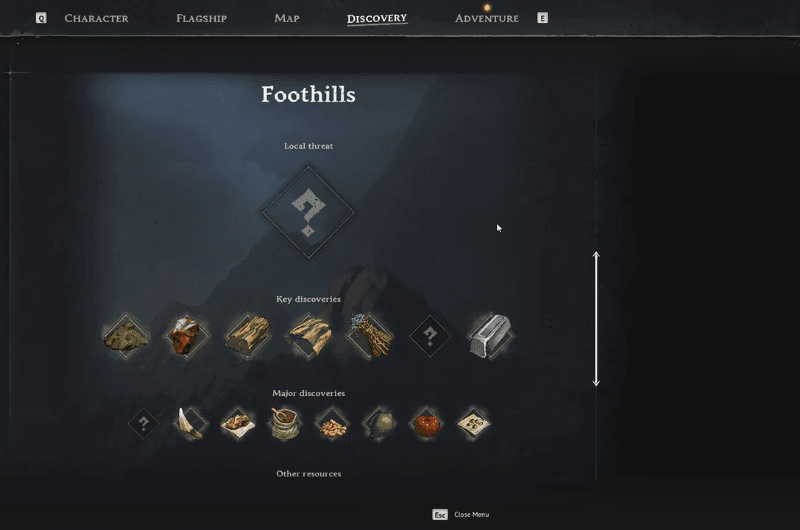This screenshot has width=800, height=530.
Task: Select the flax bundle key discovery
Action: click(369, 336)
